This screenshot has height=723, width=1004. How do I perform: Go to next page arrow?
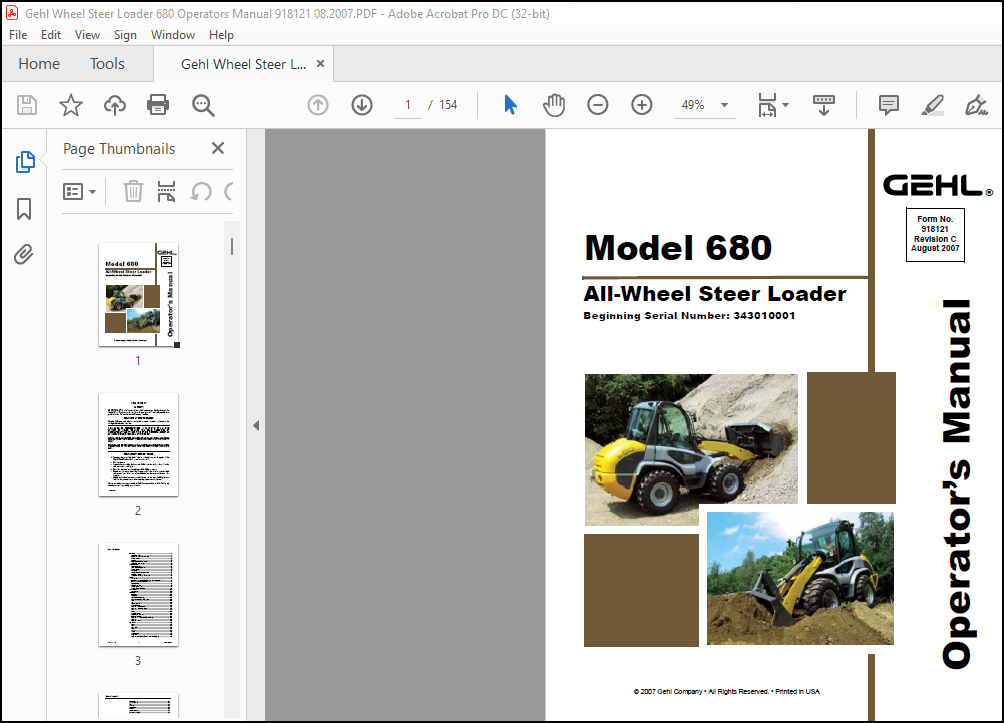click(x=362, y=105)
